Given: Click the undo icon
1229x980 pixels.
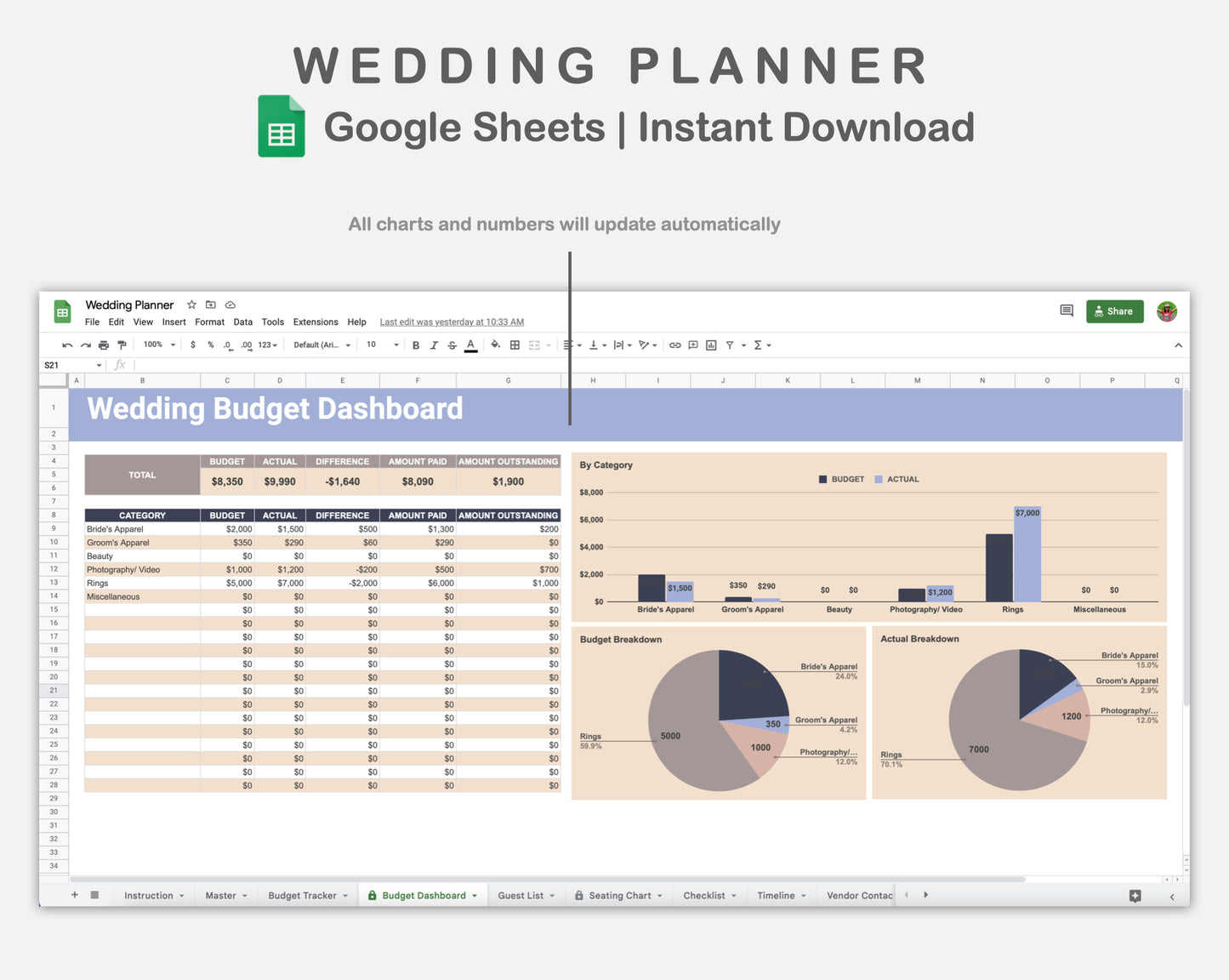Looking at the screenshot, I should coord(66,345).
